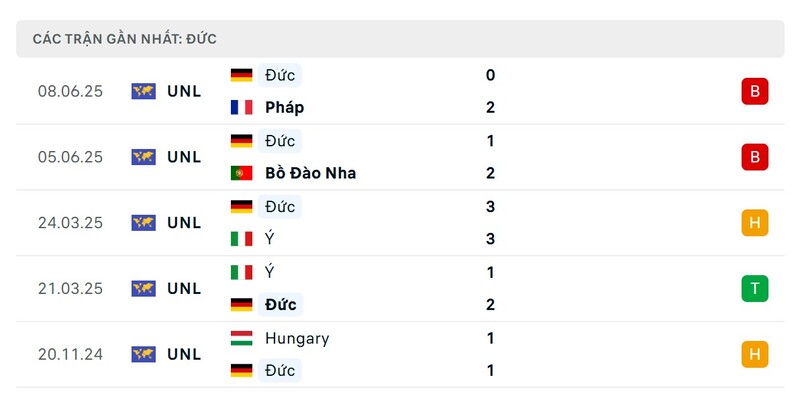The width and height of the screenshot is (800, 400).
Task: Click the Italy flag in the 21.03.25 match
Action: point(241,272)
